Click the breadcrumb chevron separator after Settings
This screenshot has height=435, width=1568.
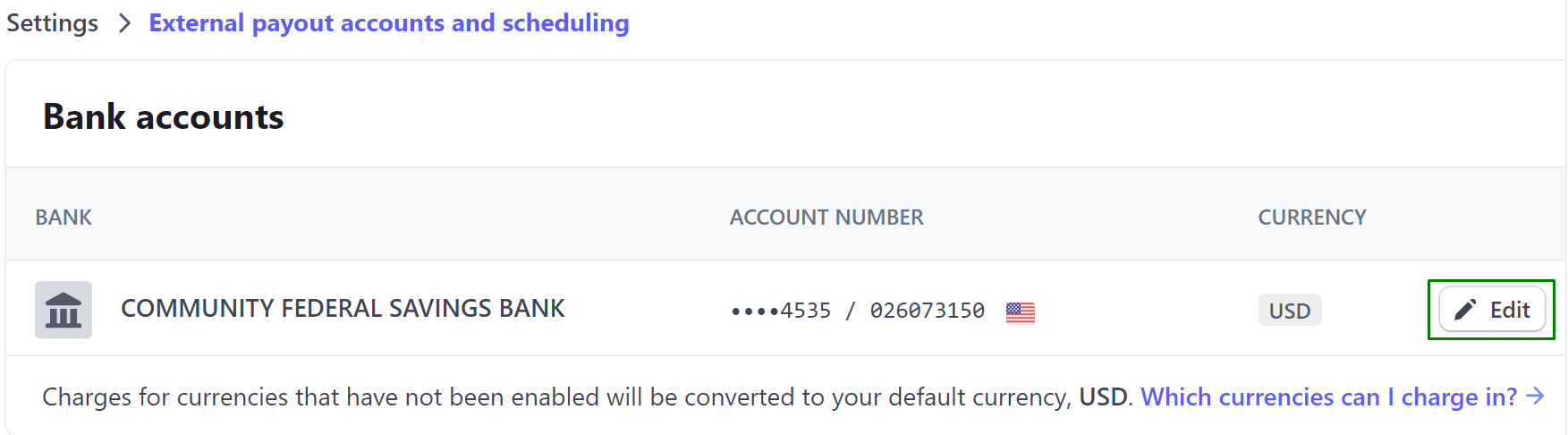[x=124, y=23]
